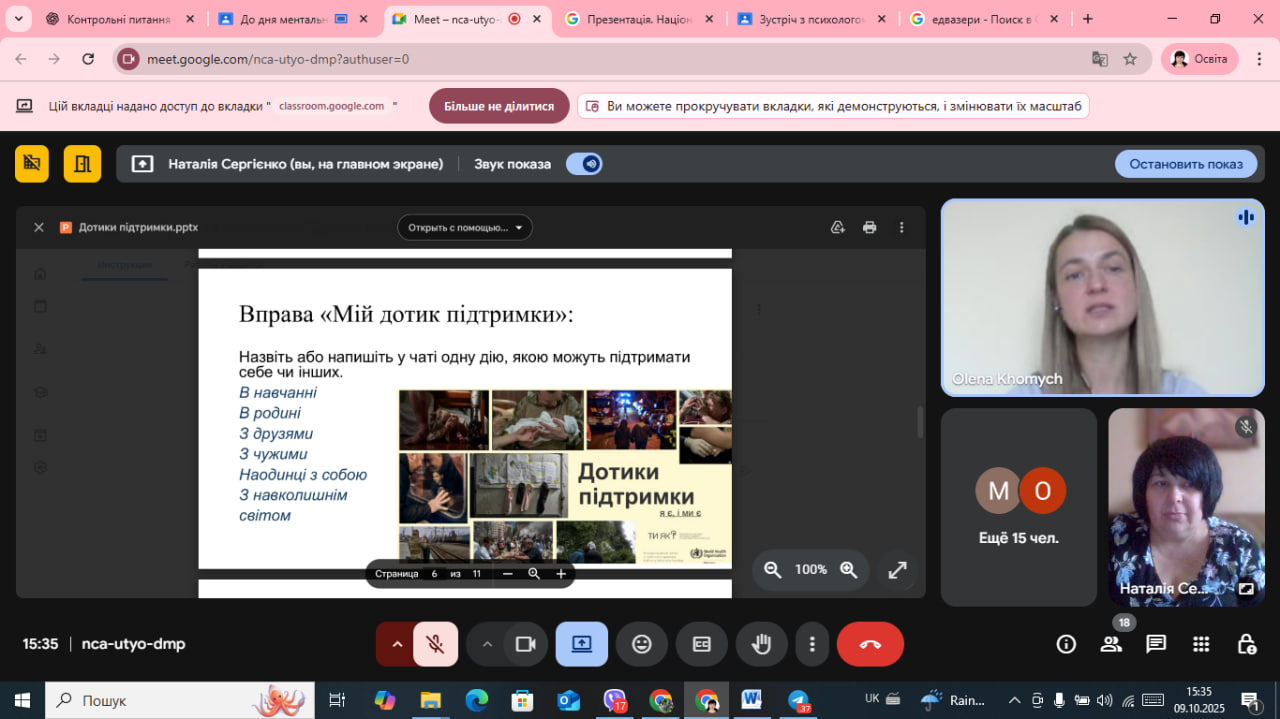Toggle the camera on or off
Viewport: 1280px width, 719px height.
point(525,644)
